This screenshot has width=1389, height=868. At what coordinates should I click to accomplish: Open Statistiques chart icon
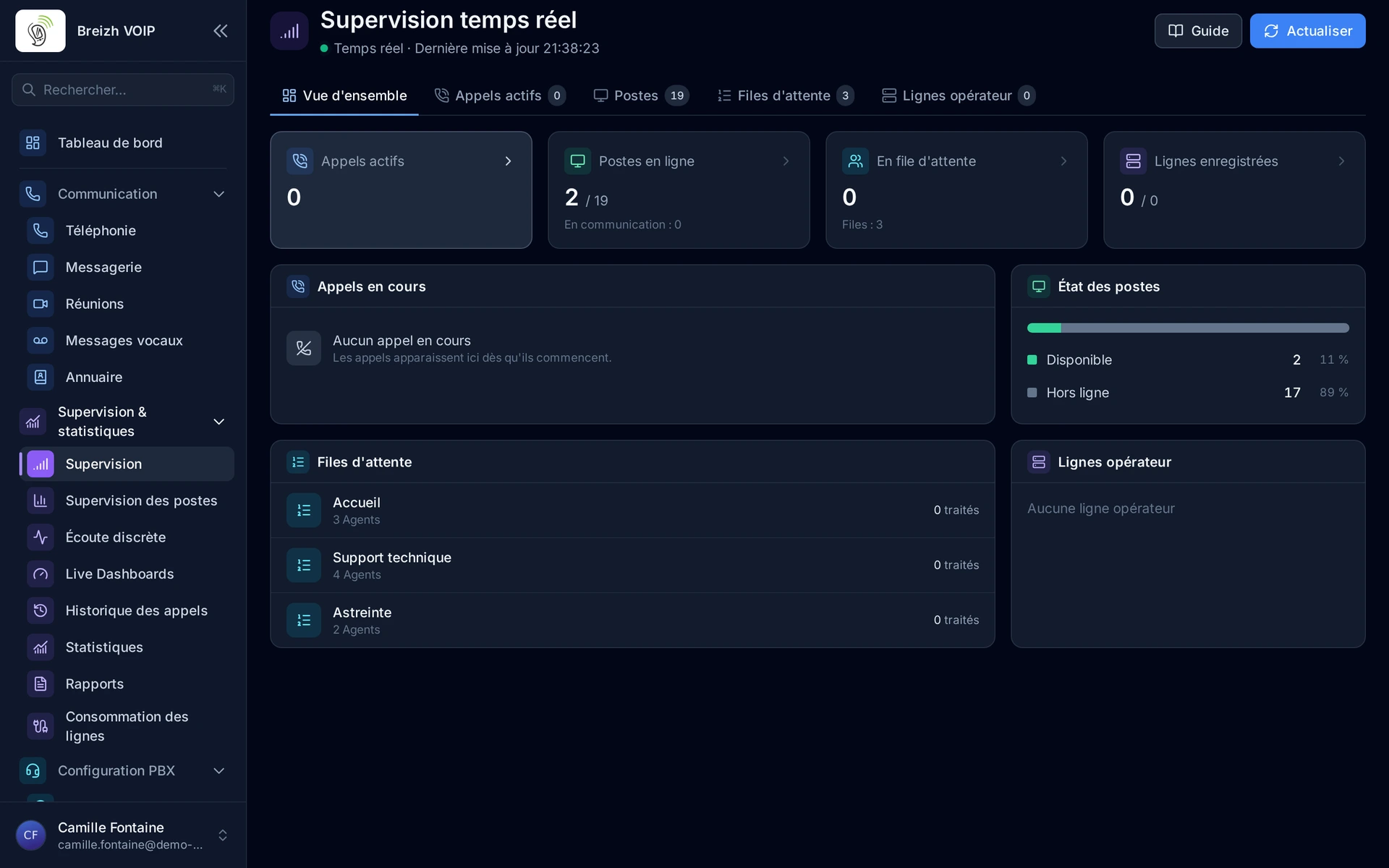[x=41, y=647]
